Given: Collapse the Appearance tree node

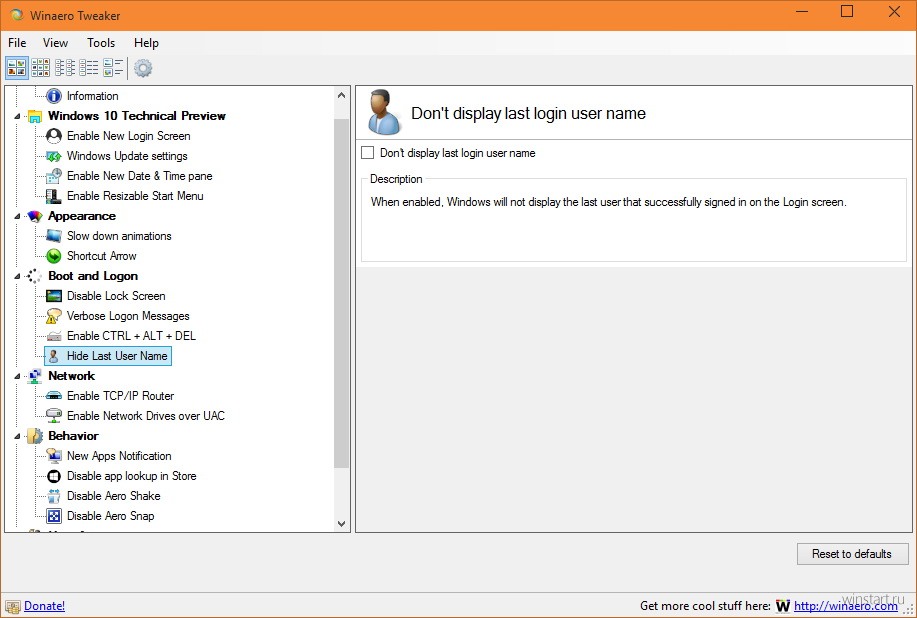Looking at the screenshot, I should tap(17, 216).
